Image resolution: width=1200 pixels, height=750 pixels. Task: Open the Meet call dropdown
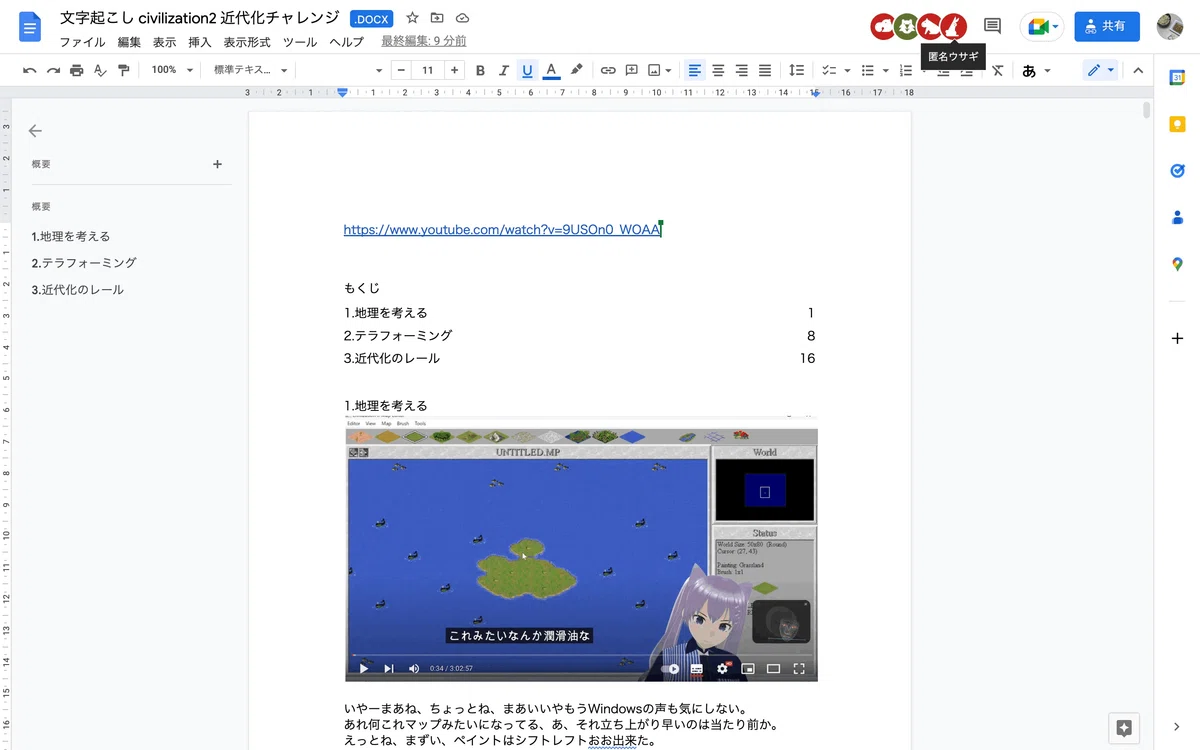pos(1042,27)
